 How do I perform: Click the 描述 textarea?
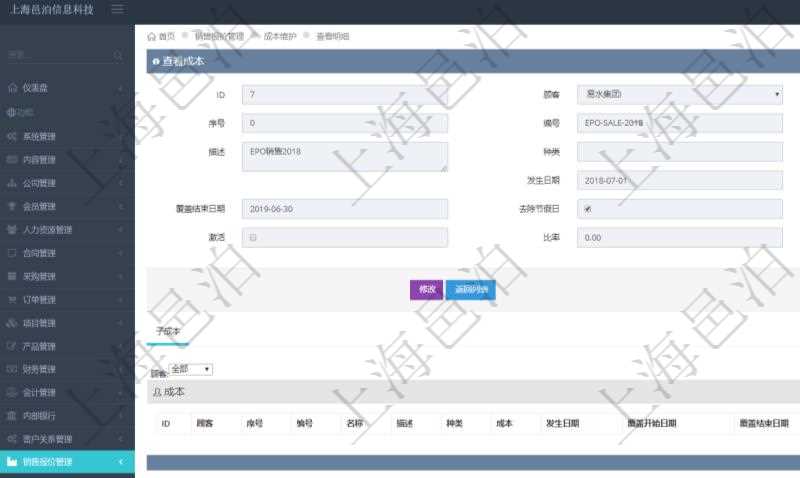[x=345, y=157]
